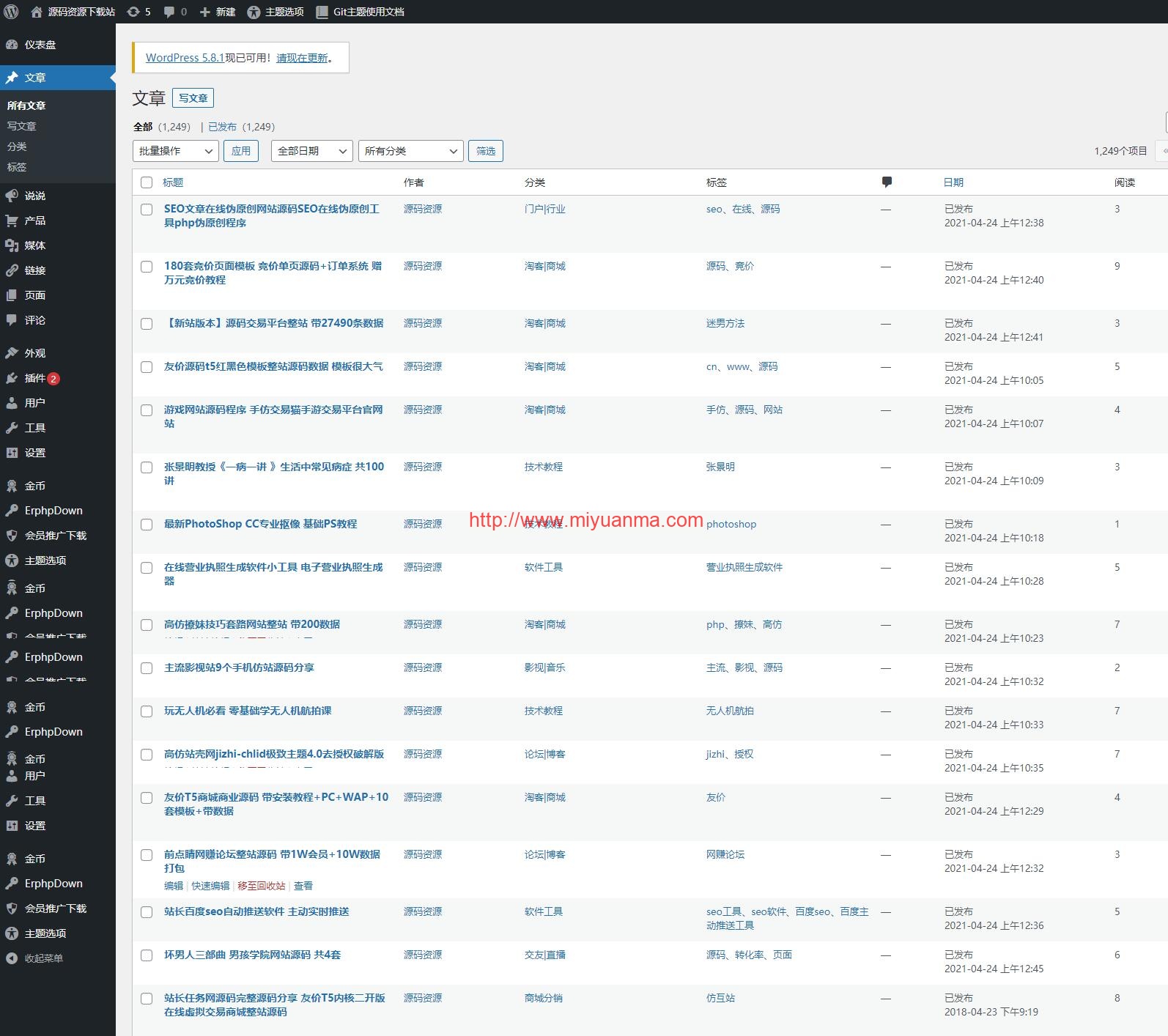Click 主题选项 icon in top admin bar
Viewport: 1168px width, 1036px height.
pos(254,12)
